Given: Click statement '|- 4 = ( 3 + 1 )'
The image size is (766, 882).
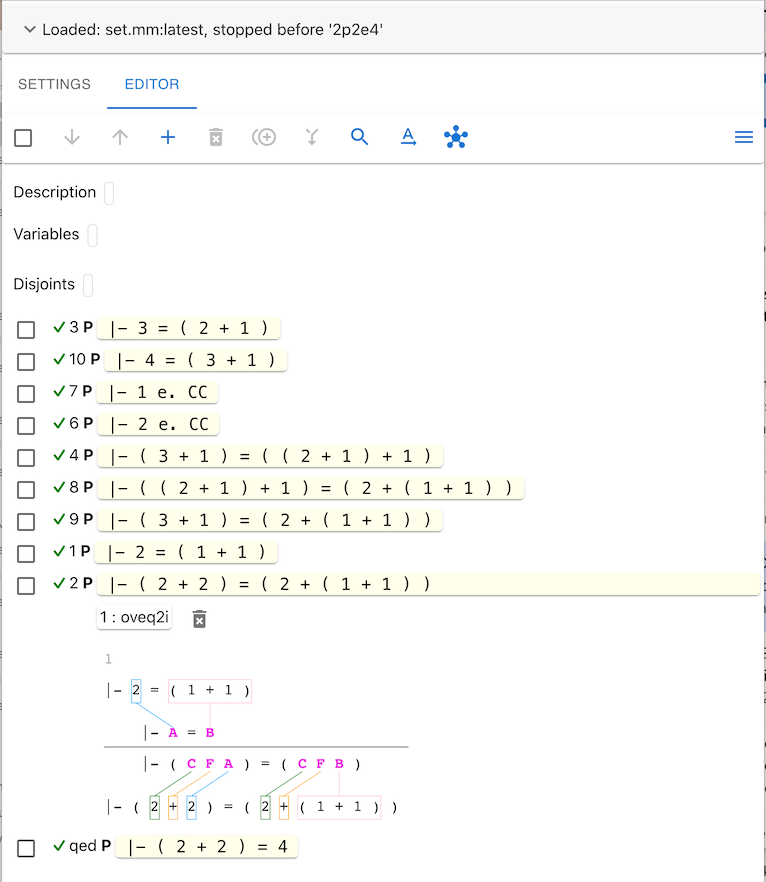Looking at the screenshot, I should (x=196, y=361).
